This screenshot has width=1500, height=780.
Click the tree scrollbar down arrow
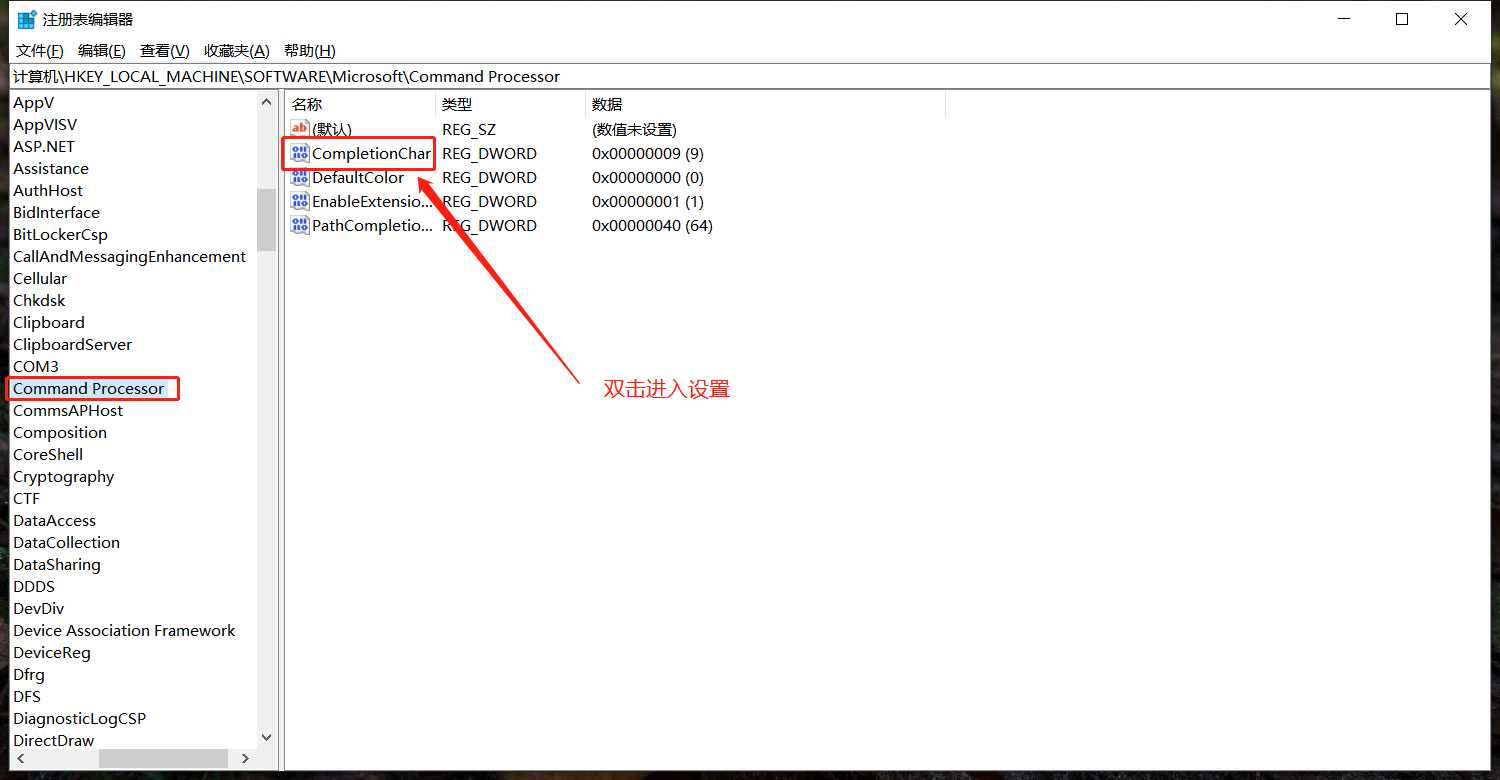266,738
